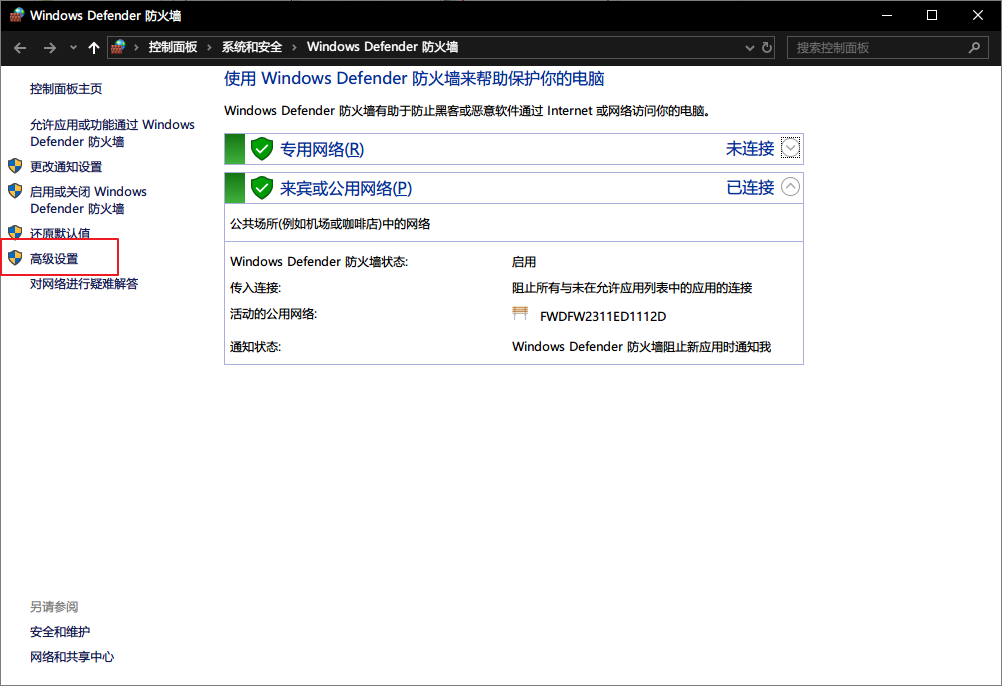Click green shield icon for 来宾或公用网络
Image resolution: width=1002 pixels, height=686 pixels.
(x=262, y=188)
